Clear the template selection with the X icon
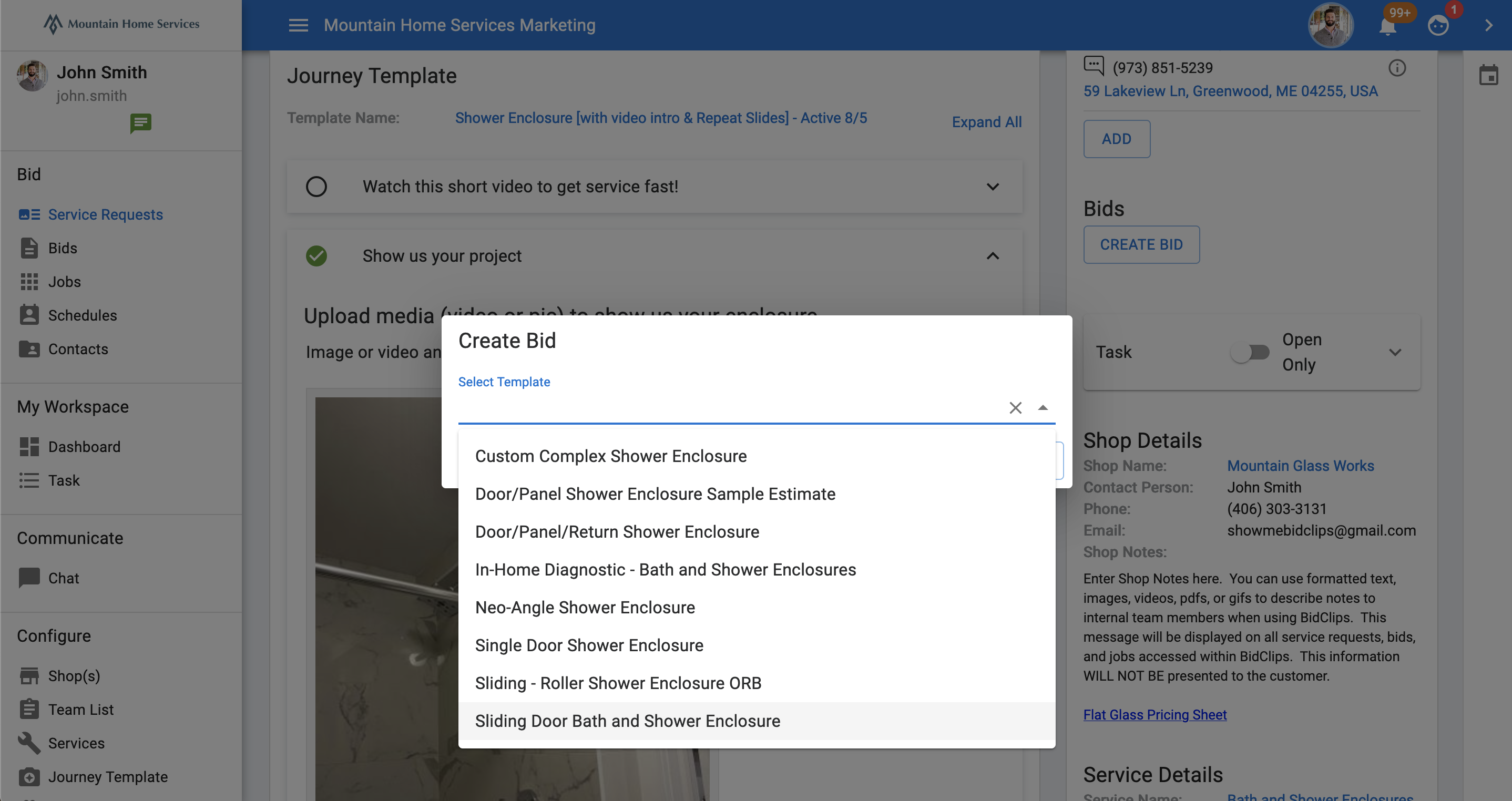Screen dimensions: 1512x801 coord(1016,407)
